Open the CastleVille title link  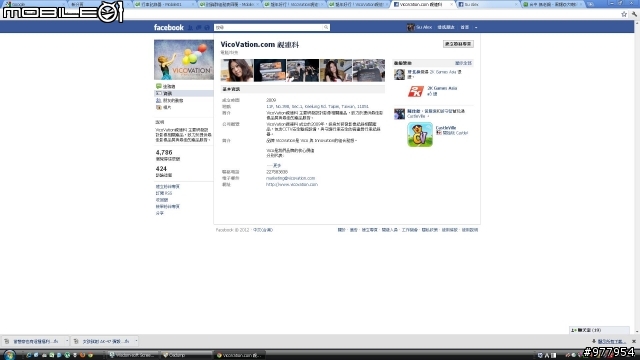[x=446, y=128]
